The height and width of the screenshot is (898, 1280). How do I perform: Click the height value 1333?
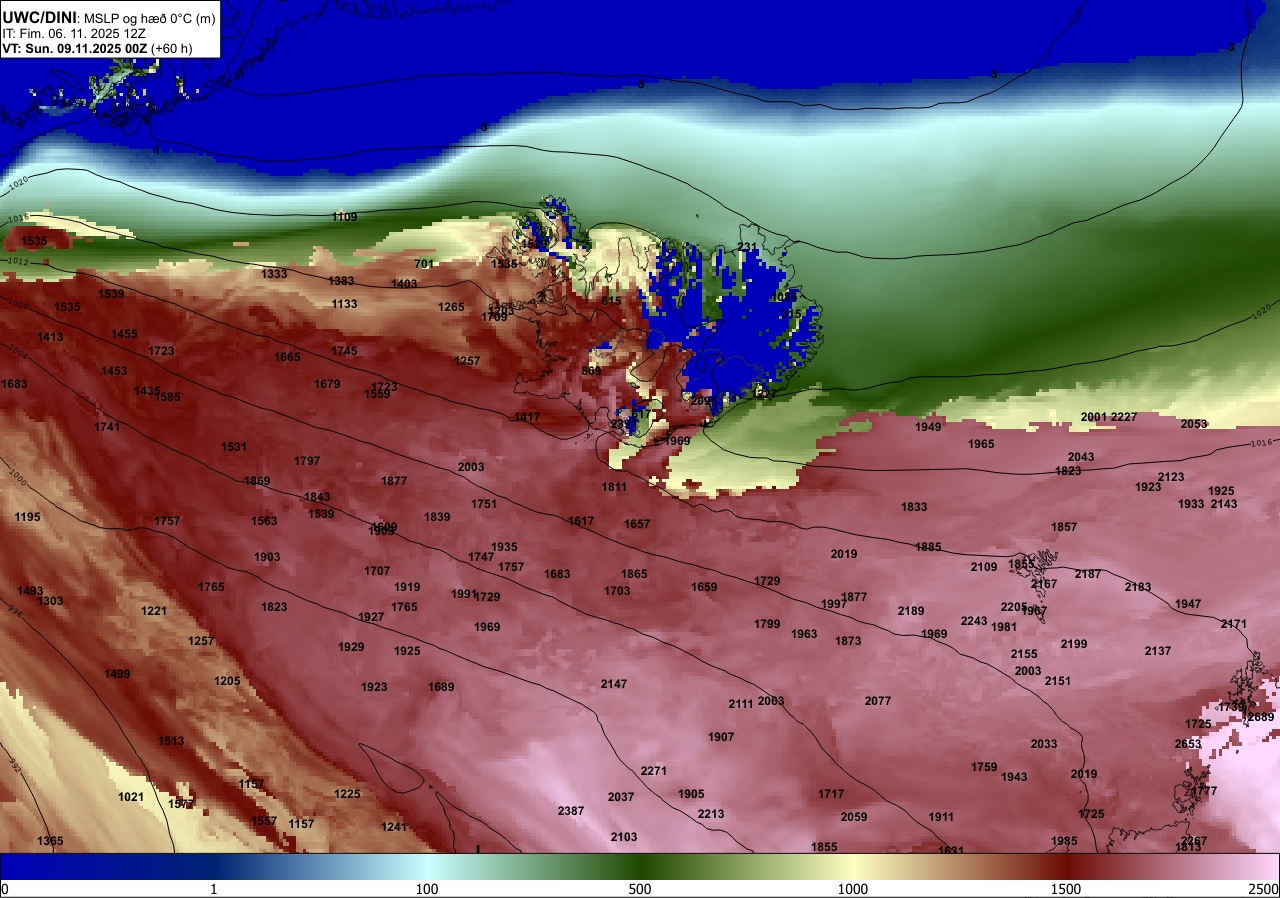pyautogui.click(x=274, y=274)
